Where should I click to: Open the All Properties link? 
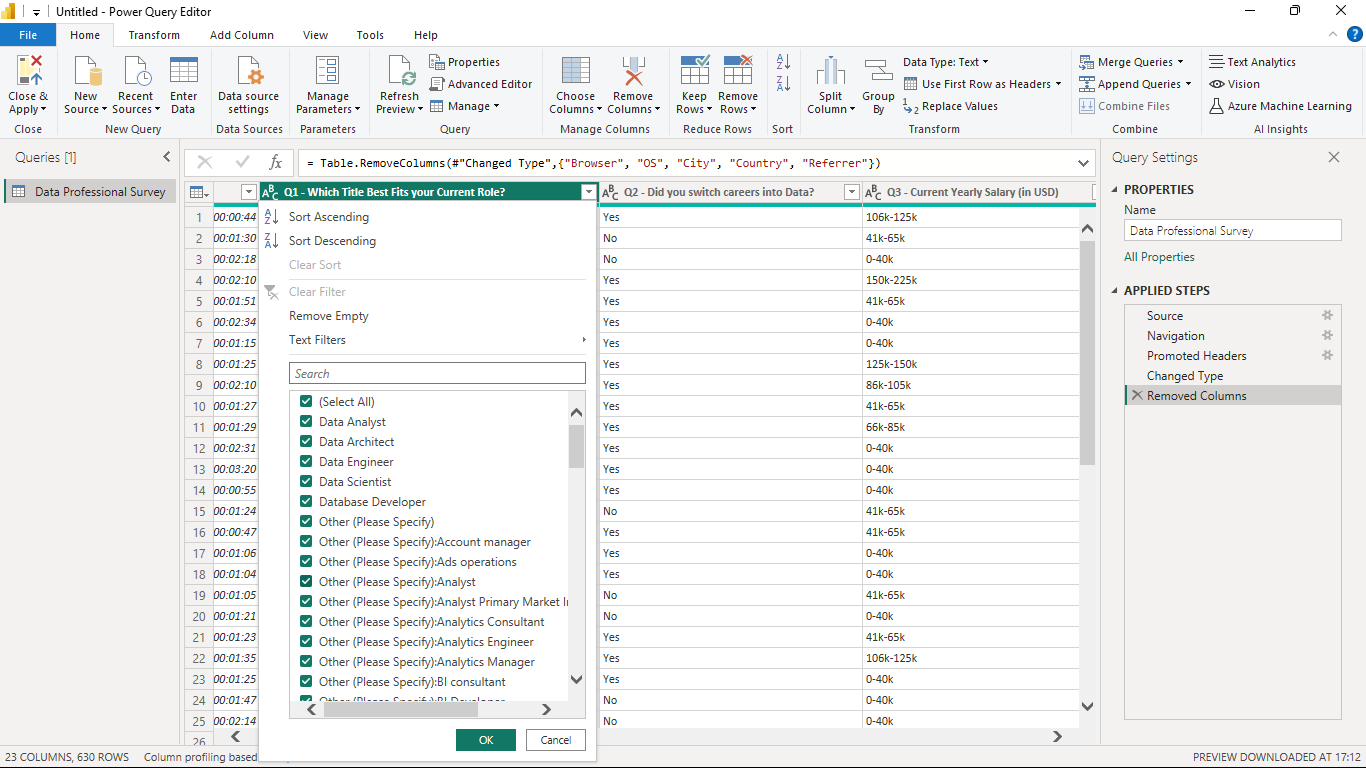coord(1159,257)
